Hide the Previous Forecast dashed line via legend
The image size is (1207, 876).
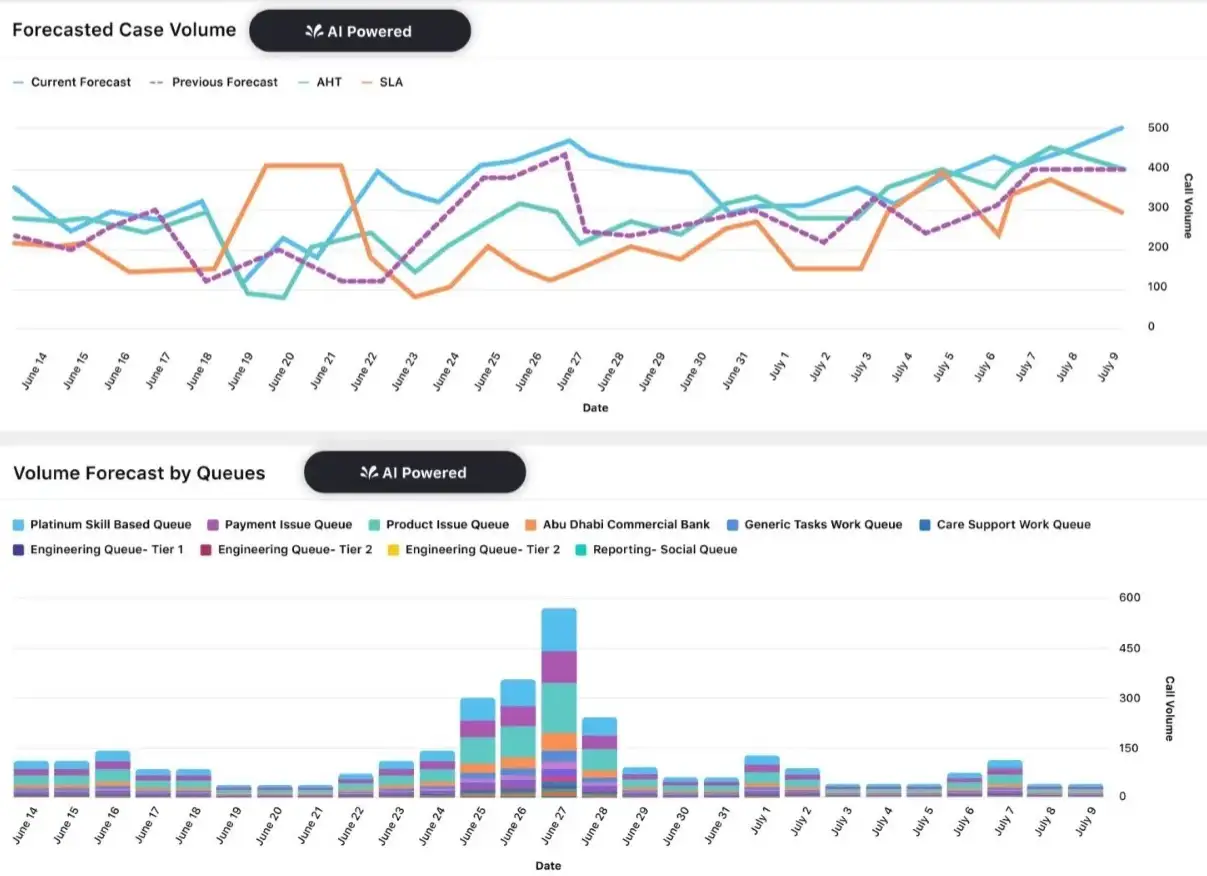(x=212, y=82)
